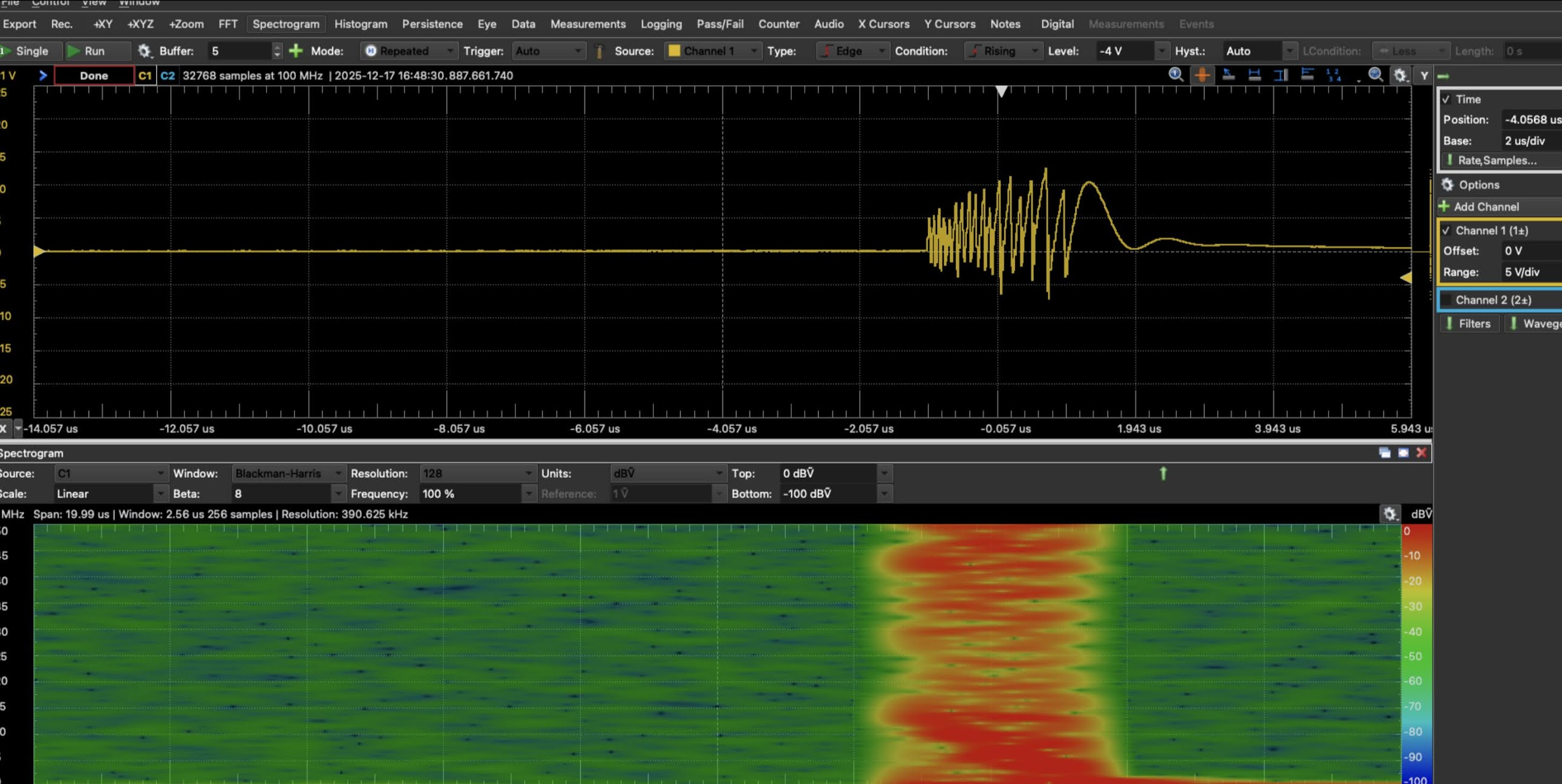Select the horizontal measurement cursor icon
This screenshot has height=784, width=1562.
(1255, 75)
